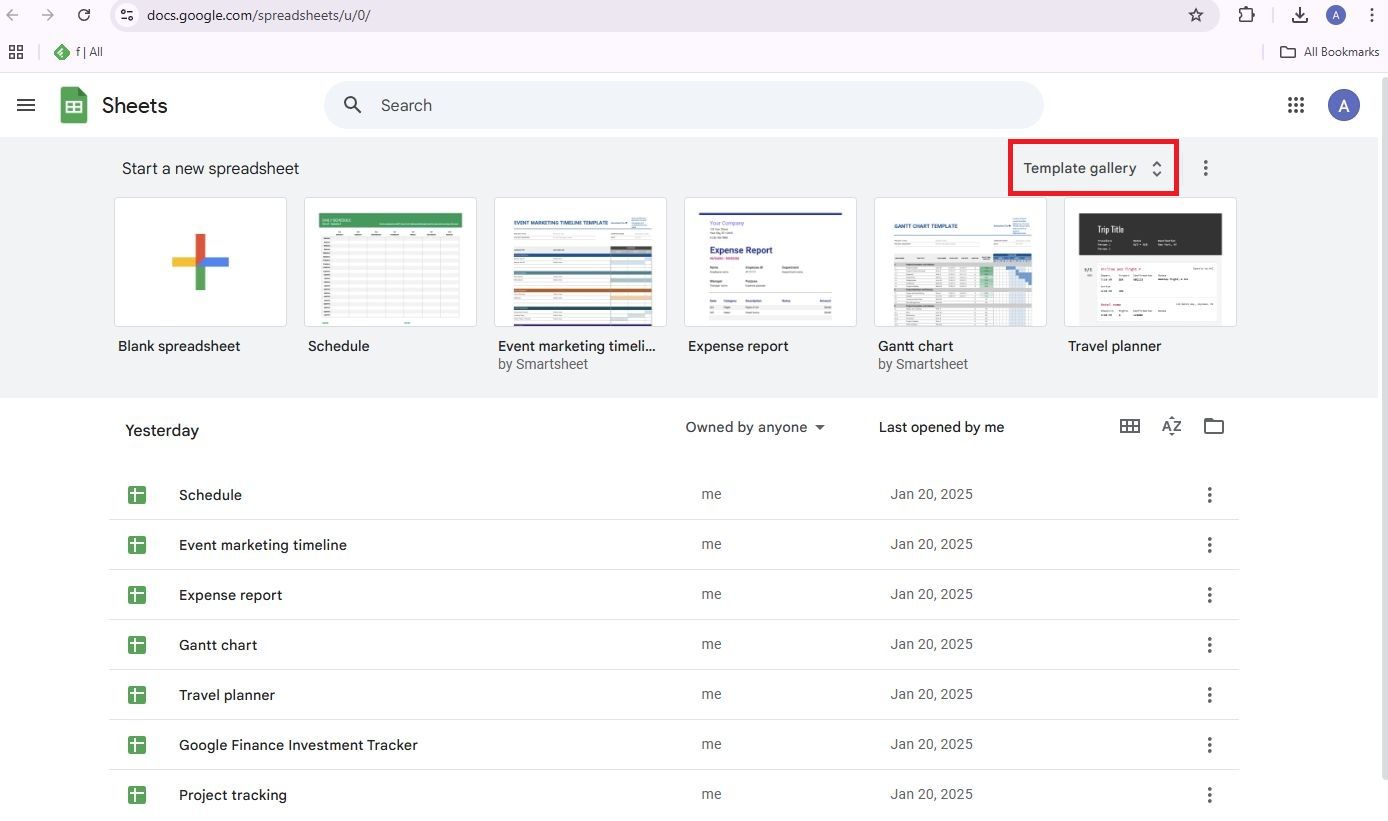Click the search magnifier icon
1388x821 pixels.
352,105
